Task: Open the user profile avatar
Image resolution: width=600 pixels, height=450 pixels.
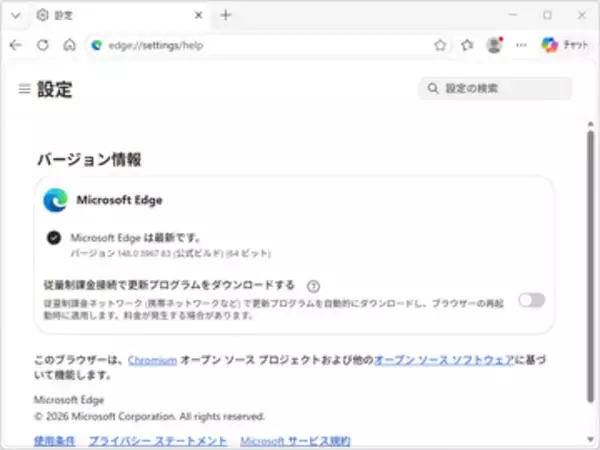Action: pyautogui.click(x=494, y=45)
